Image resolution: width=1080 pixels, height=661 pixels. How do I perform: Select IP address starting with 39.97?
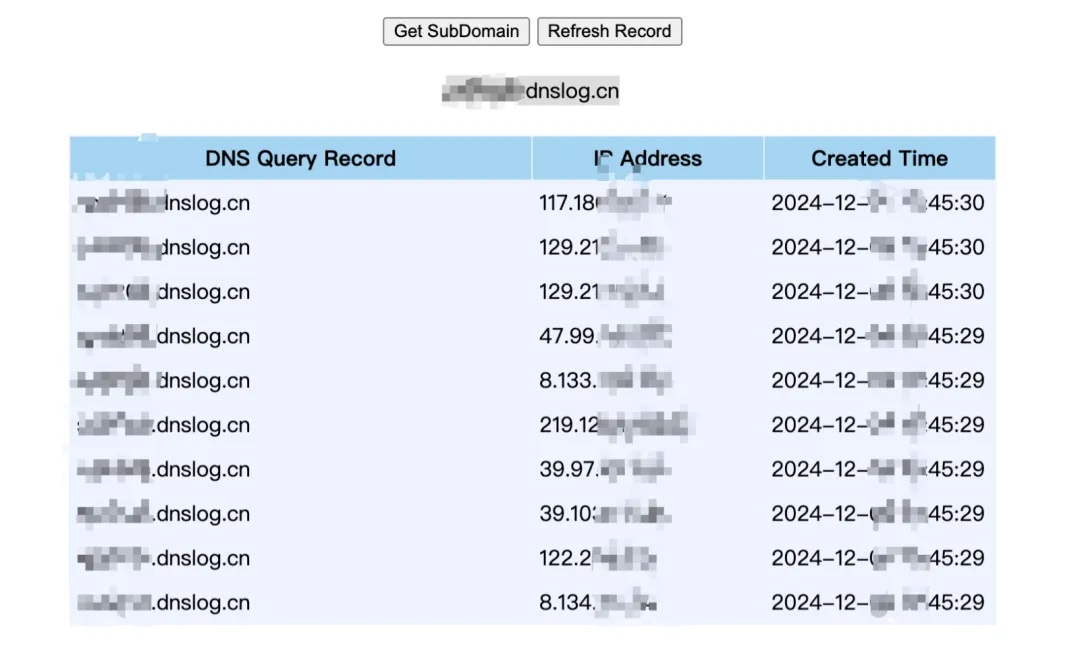pyautogui.click(x=605, y=469)
